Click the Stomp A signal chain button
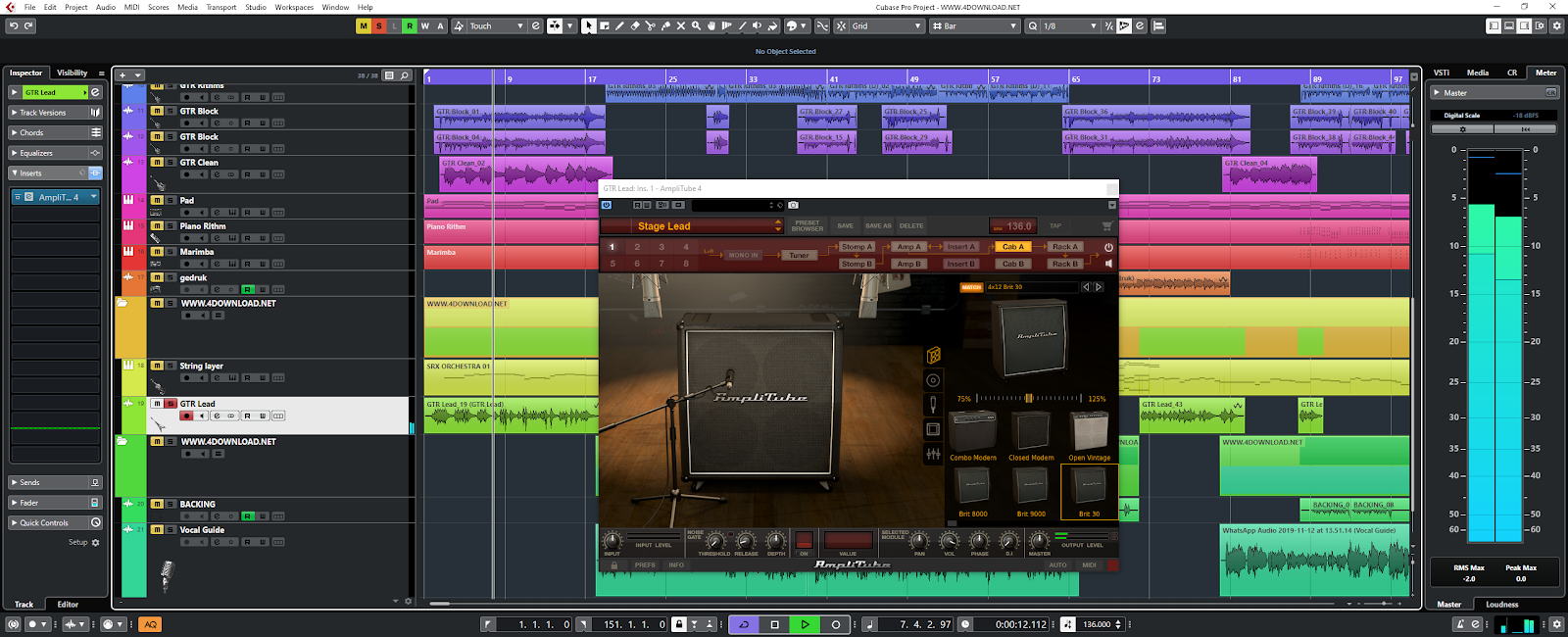The width and height of the screenshot is (1568, 637). 855,247
